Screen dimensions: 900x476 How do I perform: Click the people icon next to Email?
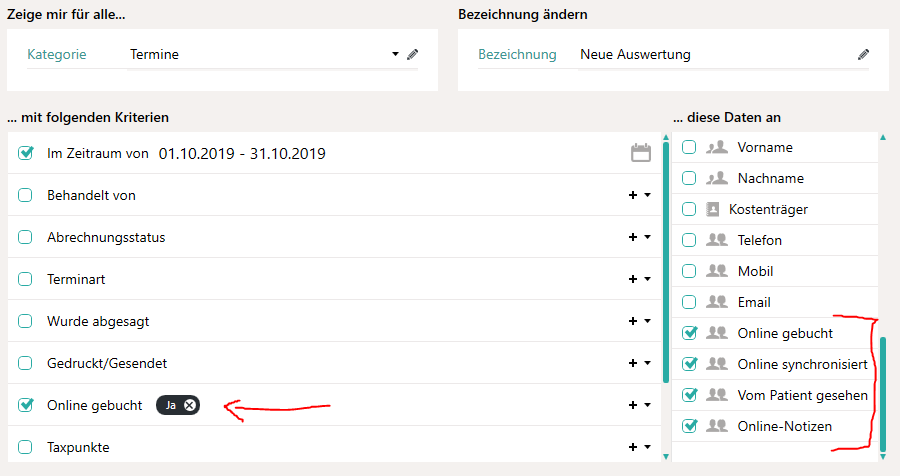coord(717,302)
